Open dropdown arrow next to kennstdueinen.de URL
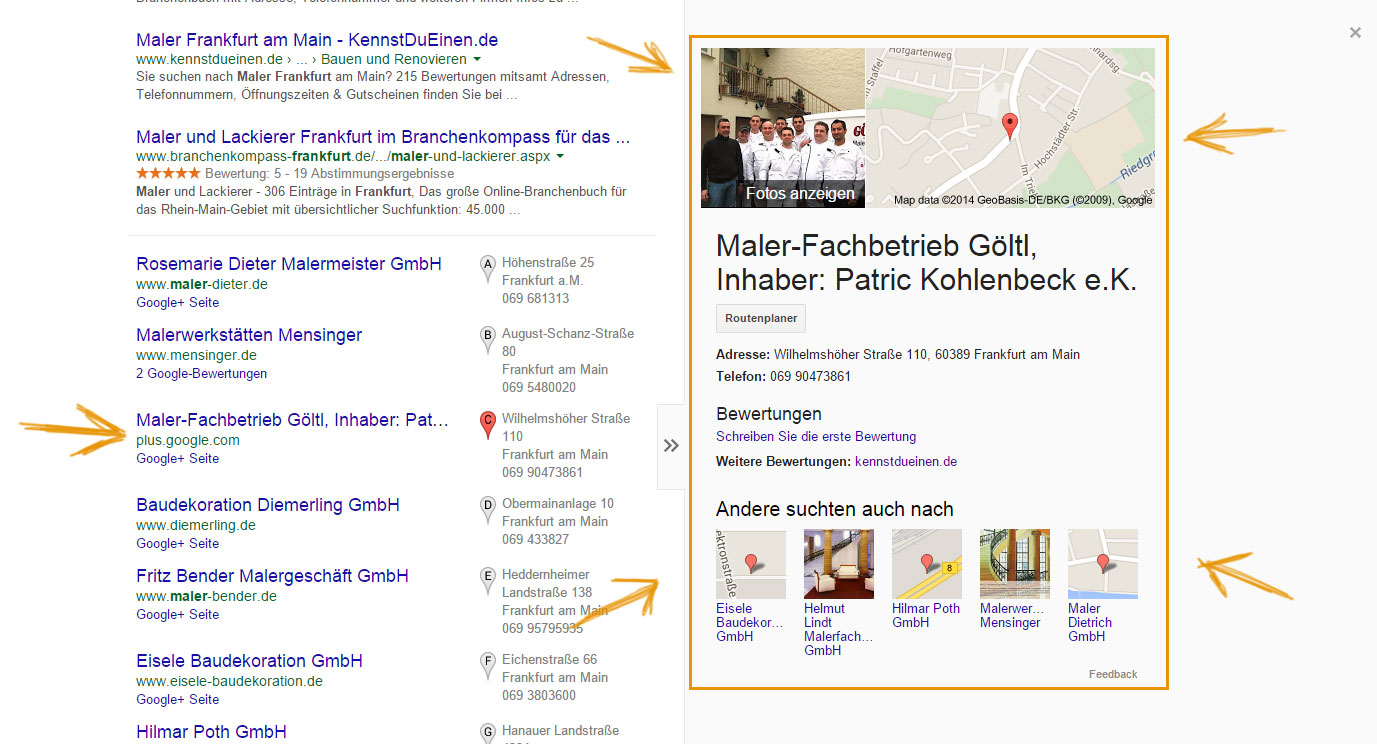1377x744 pixels. (x=477, y=60)
